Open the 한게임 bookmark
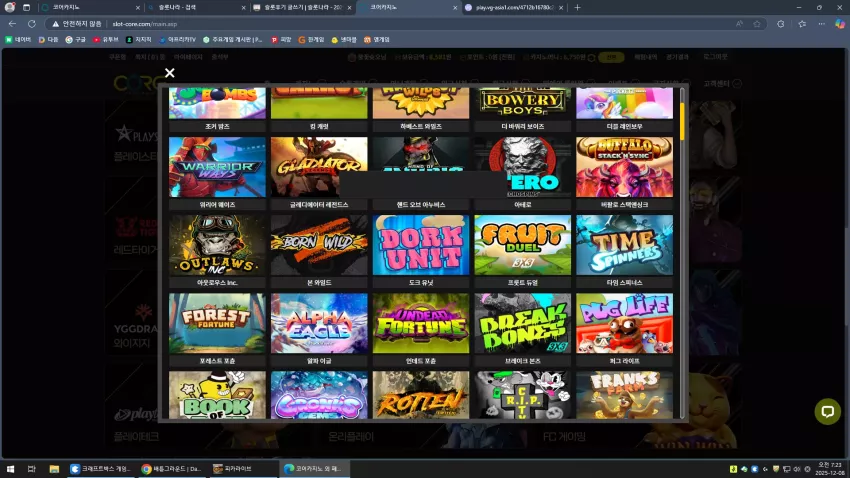850x478 pixels. click(x=311, y=40)
